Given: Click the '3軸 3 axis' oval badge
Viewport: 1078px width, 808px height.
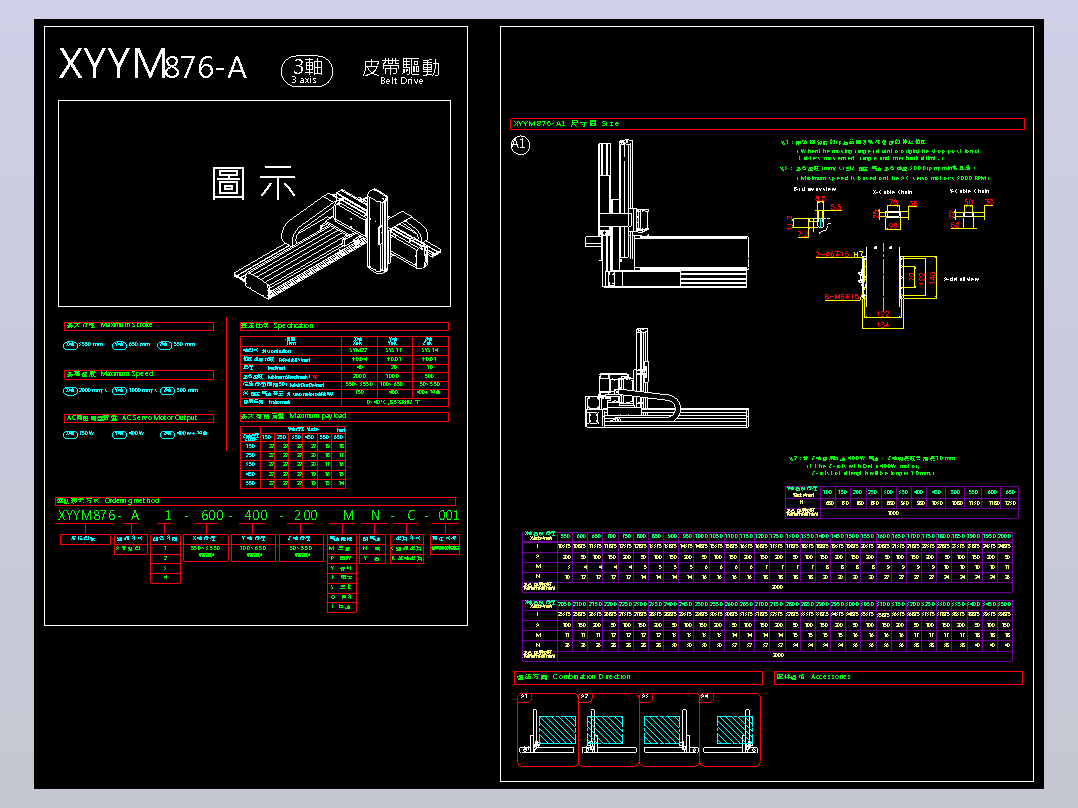Looking at the screenshot, I should coord(307,71).
